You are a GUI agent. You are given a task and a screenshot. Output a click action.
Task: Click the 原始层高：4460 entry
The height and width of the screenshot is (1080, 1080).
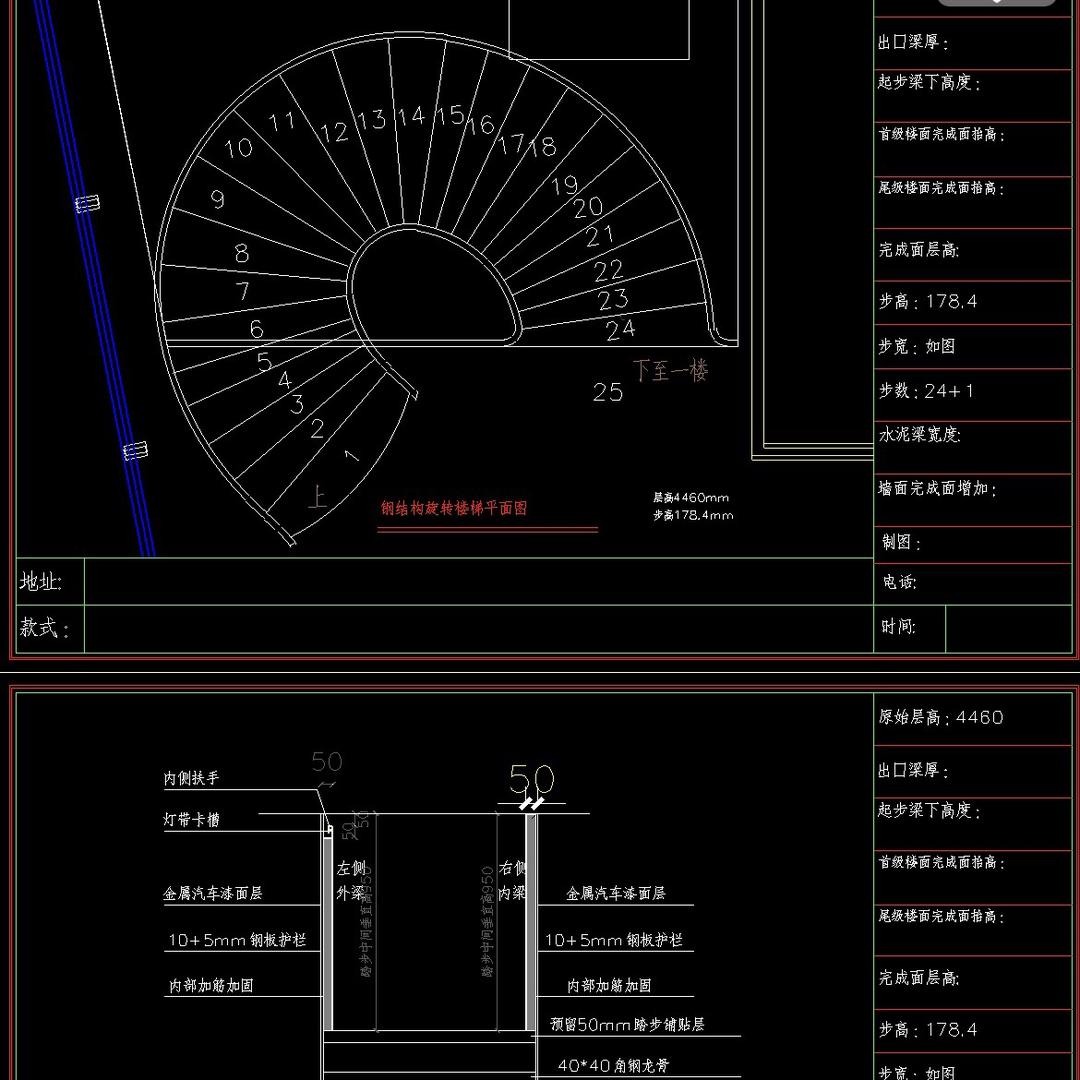(940, 717)
